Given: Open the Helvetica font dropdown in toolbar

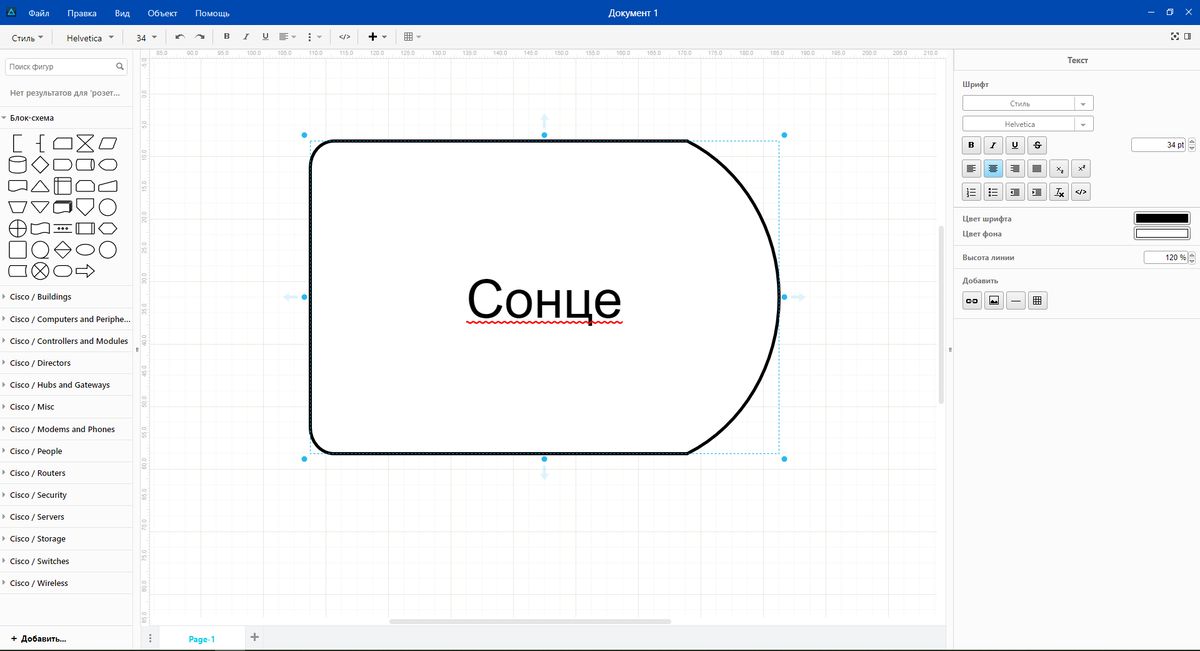Looking at the screenshot, I should (89, 37).
